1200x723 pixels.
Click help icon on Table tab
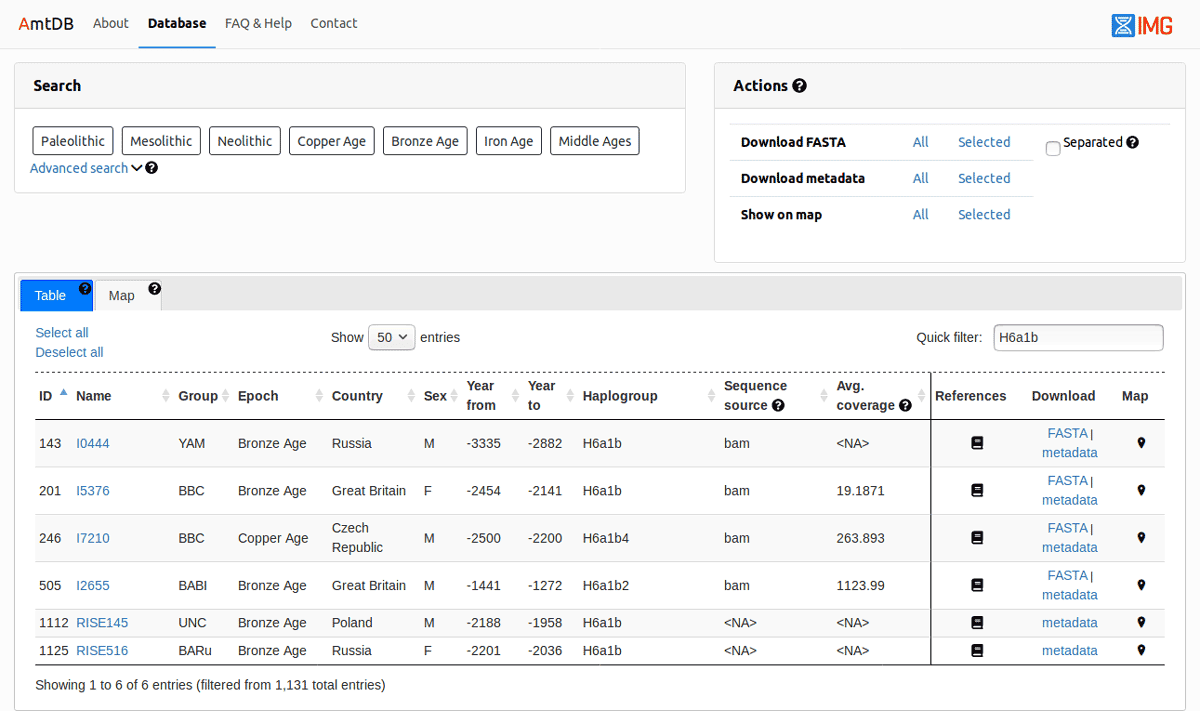(x=85, y=289)
